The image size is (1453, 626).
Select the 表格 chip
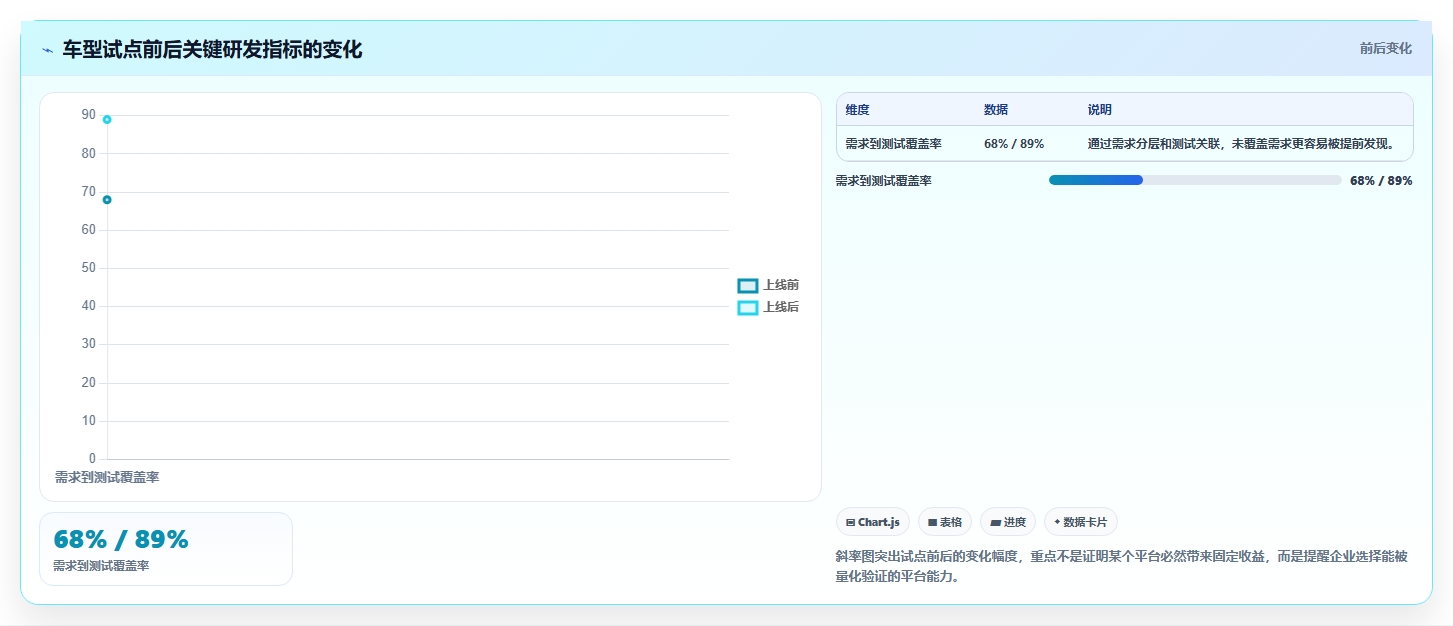(x=945, y=522)
